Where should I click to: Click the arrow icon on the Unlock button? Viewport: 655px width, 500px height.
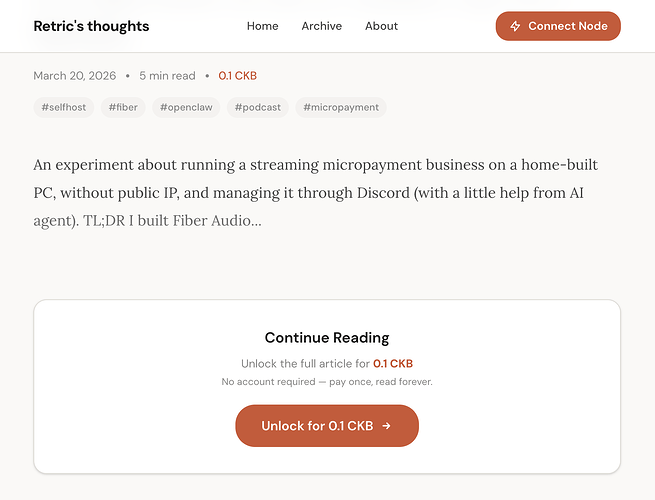pyautogui.click(x=386, y=426)
